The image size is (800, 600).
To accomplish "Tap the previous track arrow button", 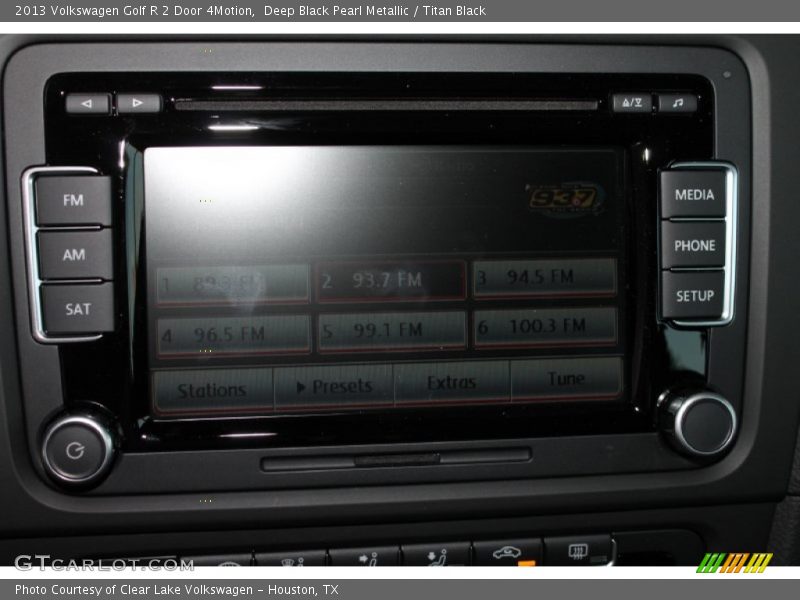I will pos(87,104).
